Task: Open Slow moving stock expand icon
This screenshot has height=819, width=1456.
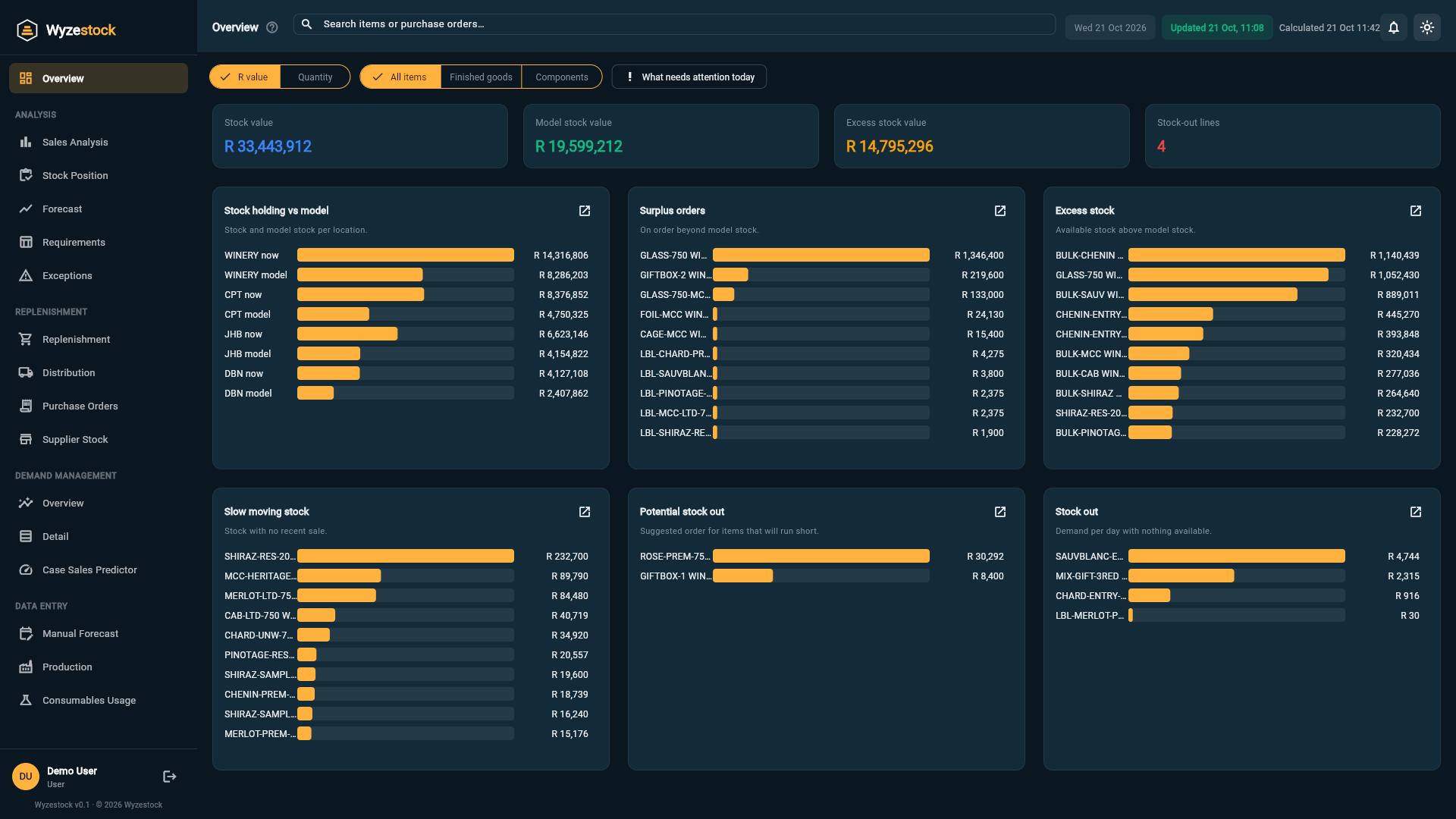Action: [x=585, y=512]
